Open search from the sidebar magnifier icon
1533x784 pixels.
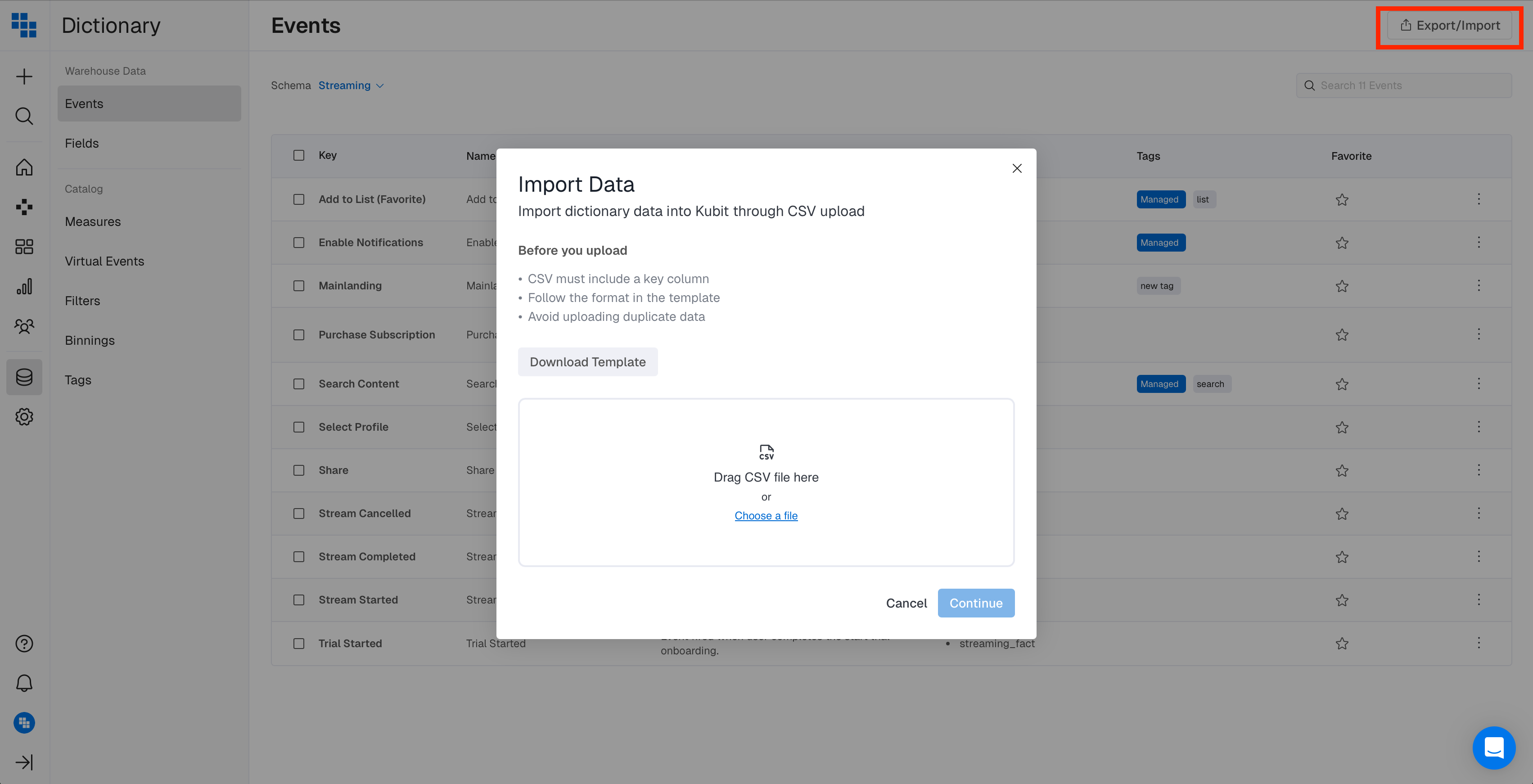24,116
